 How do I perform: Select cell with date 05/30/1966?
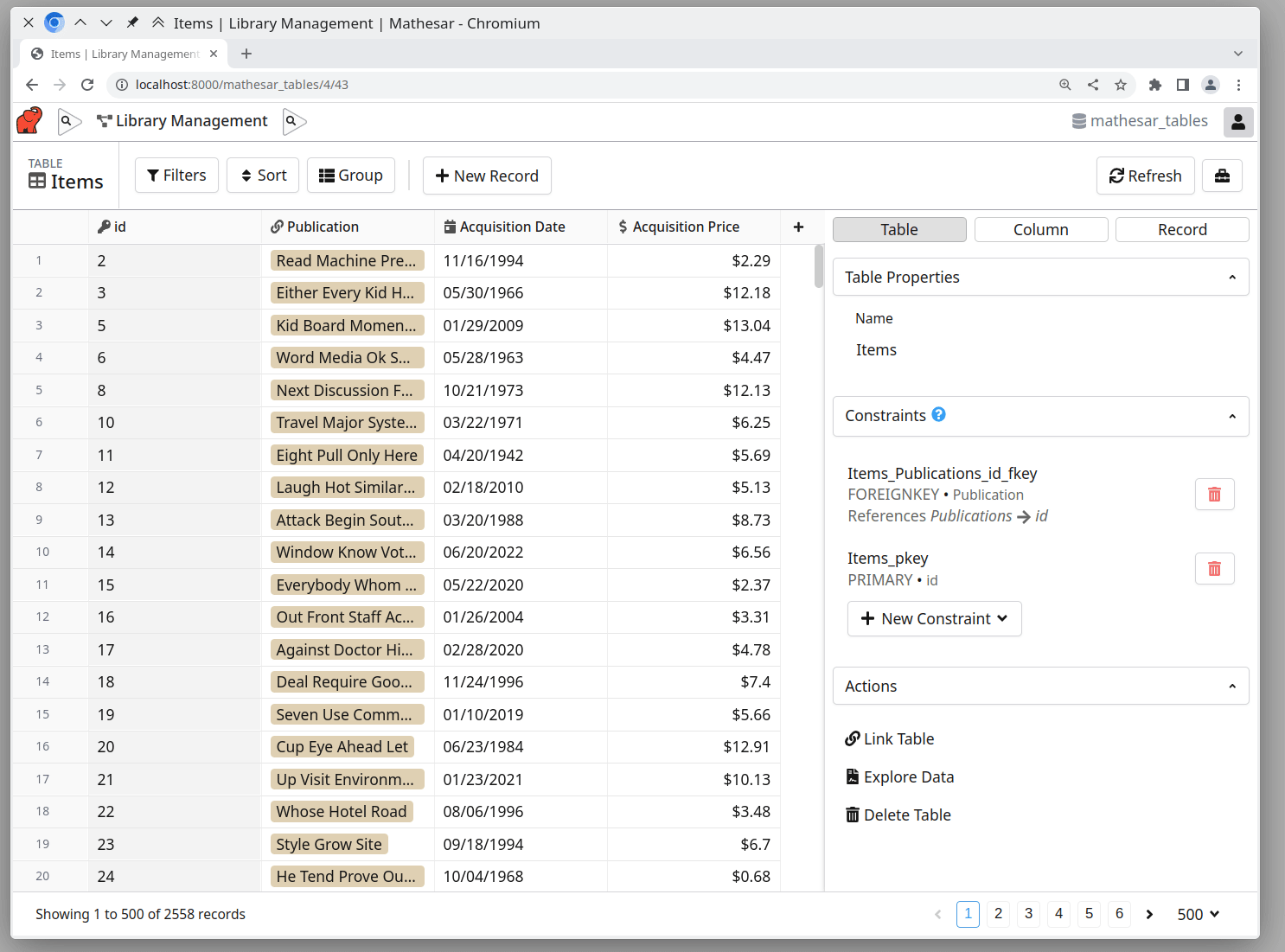(521, 293)
